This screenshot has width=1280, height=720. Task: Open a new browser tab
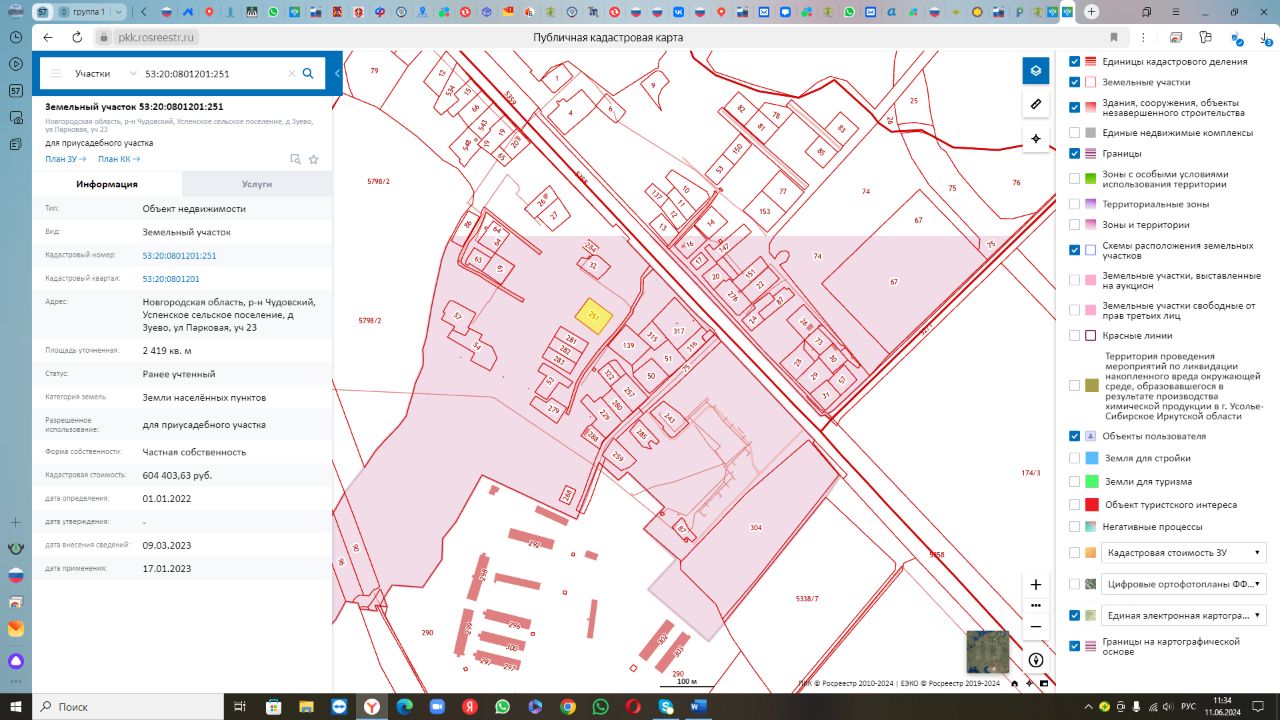(1091, 12)
